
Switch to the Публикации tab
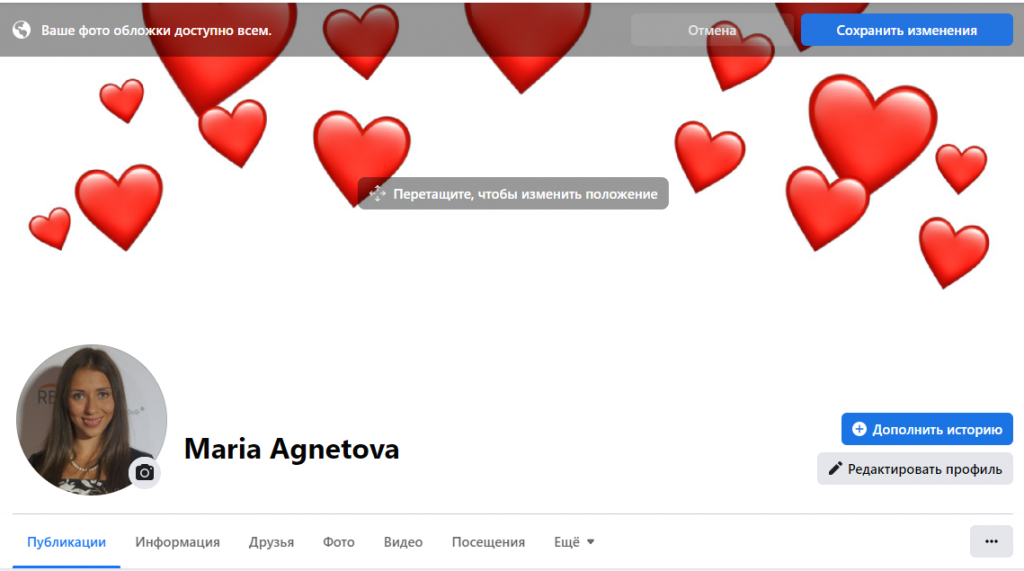pos(66,542)
